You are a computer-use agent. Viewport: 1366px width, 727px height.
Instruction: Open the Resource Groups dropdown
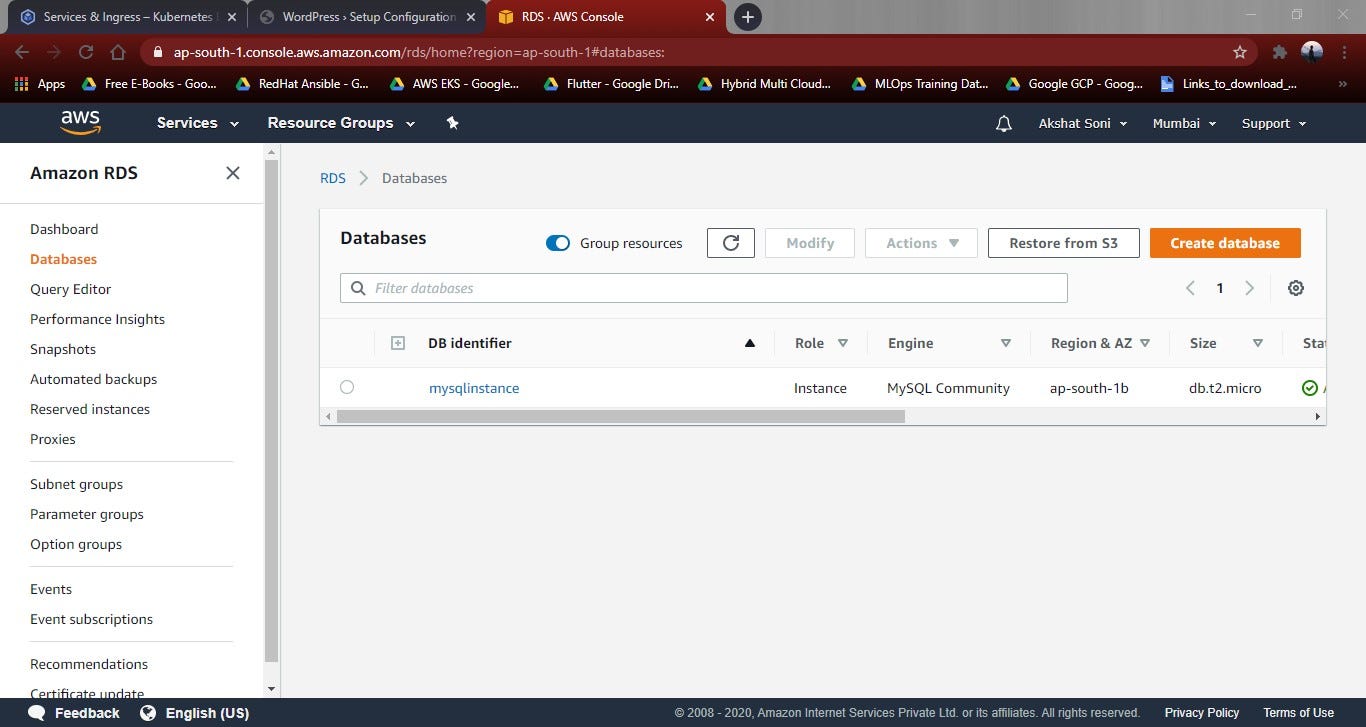tap(341, 123)
